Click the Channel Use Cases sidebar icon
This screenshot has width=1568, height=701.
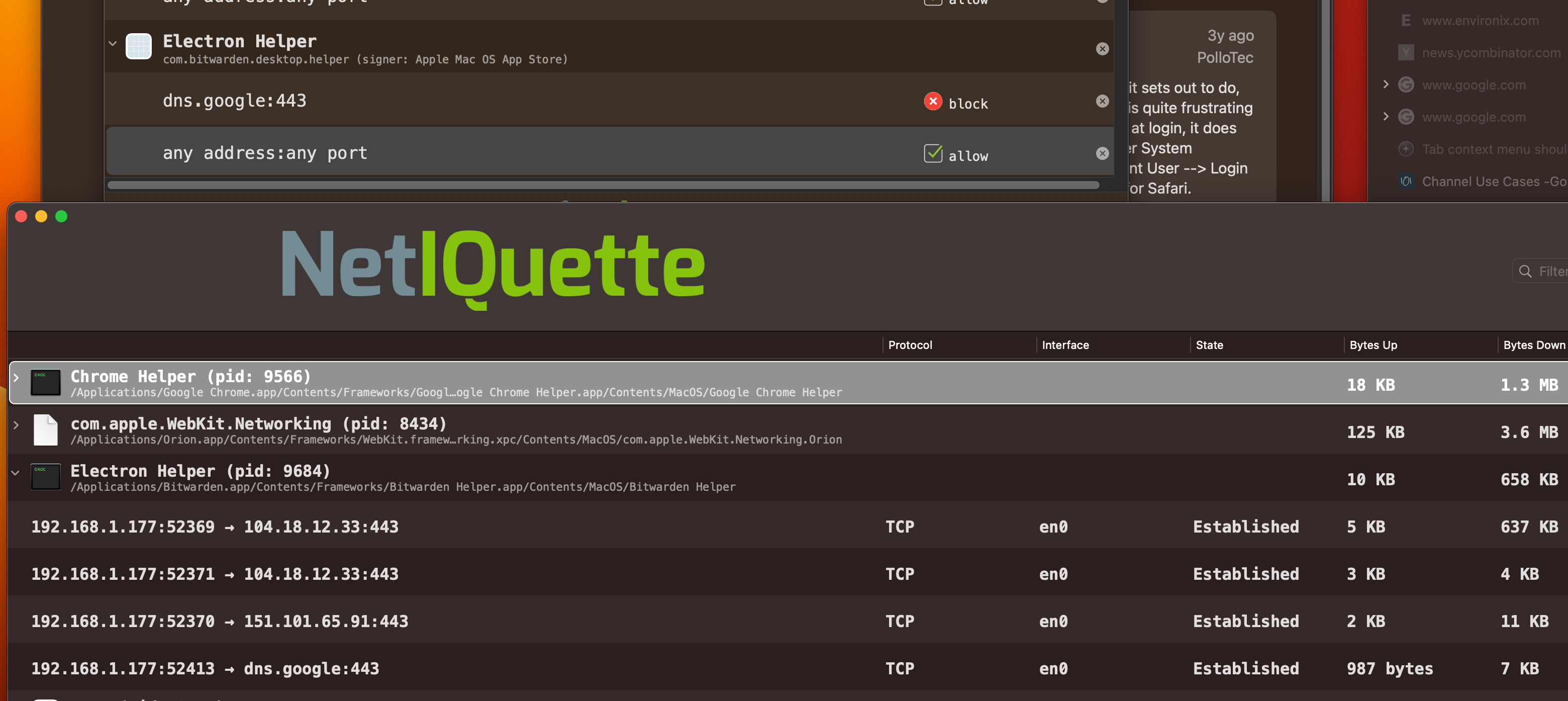coord(1406,181)
